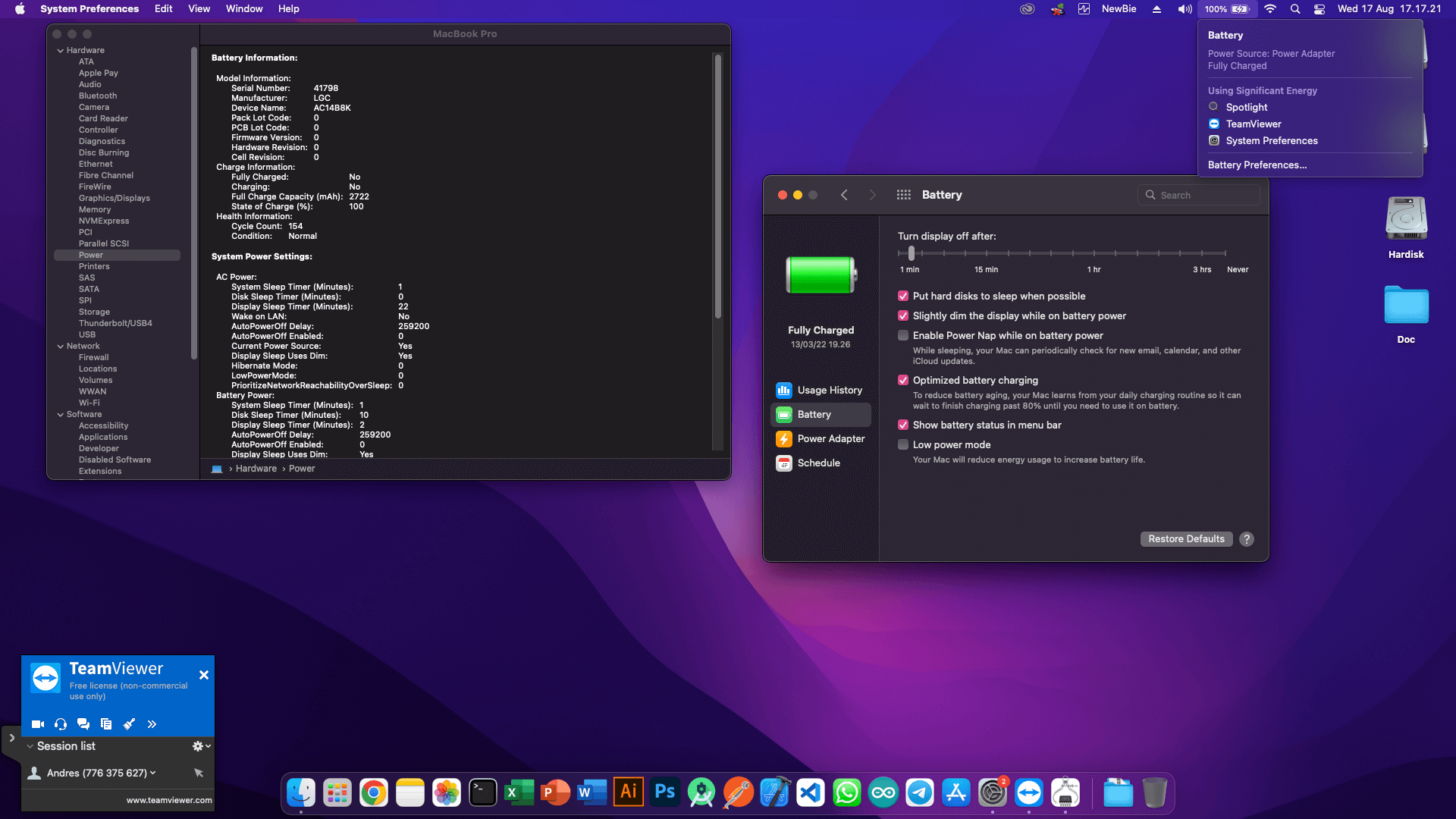
Task: Collapse TeamViewer panel with side arrow
Action: [x=11, y=738]
